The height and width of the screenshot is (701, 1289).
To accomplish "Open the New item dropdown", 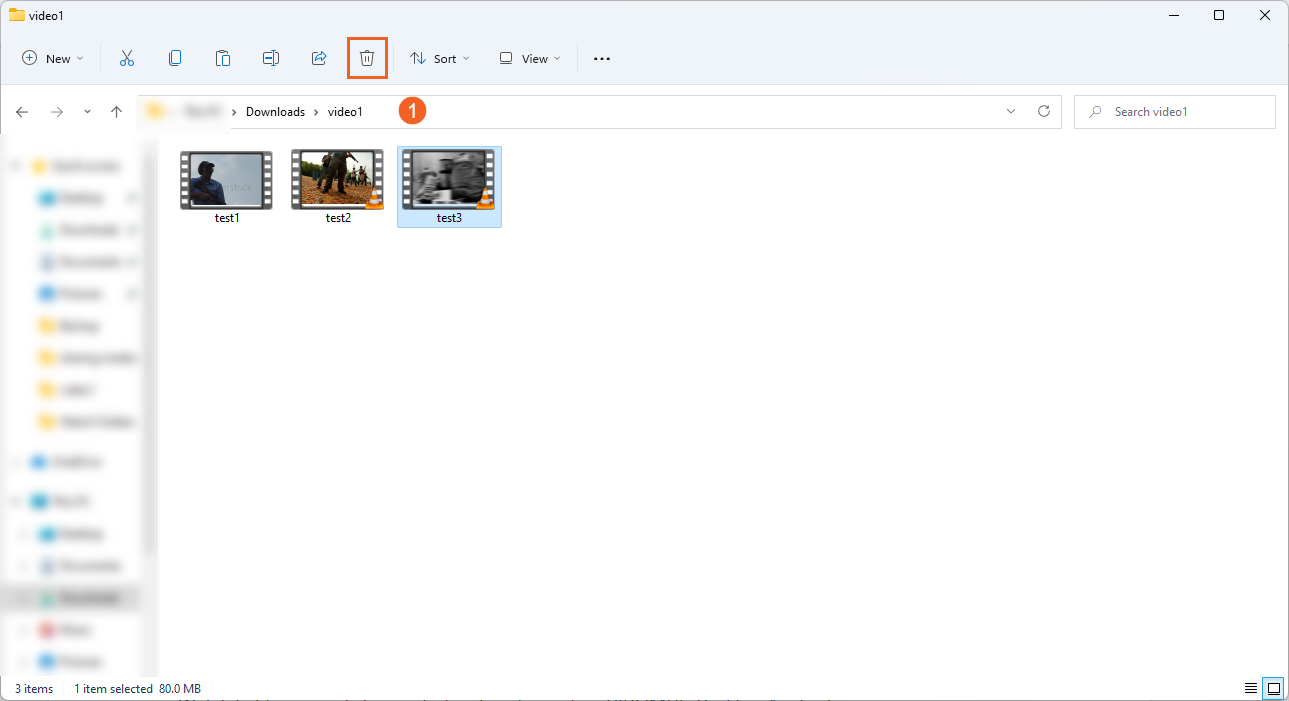I will pos(53,59).
